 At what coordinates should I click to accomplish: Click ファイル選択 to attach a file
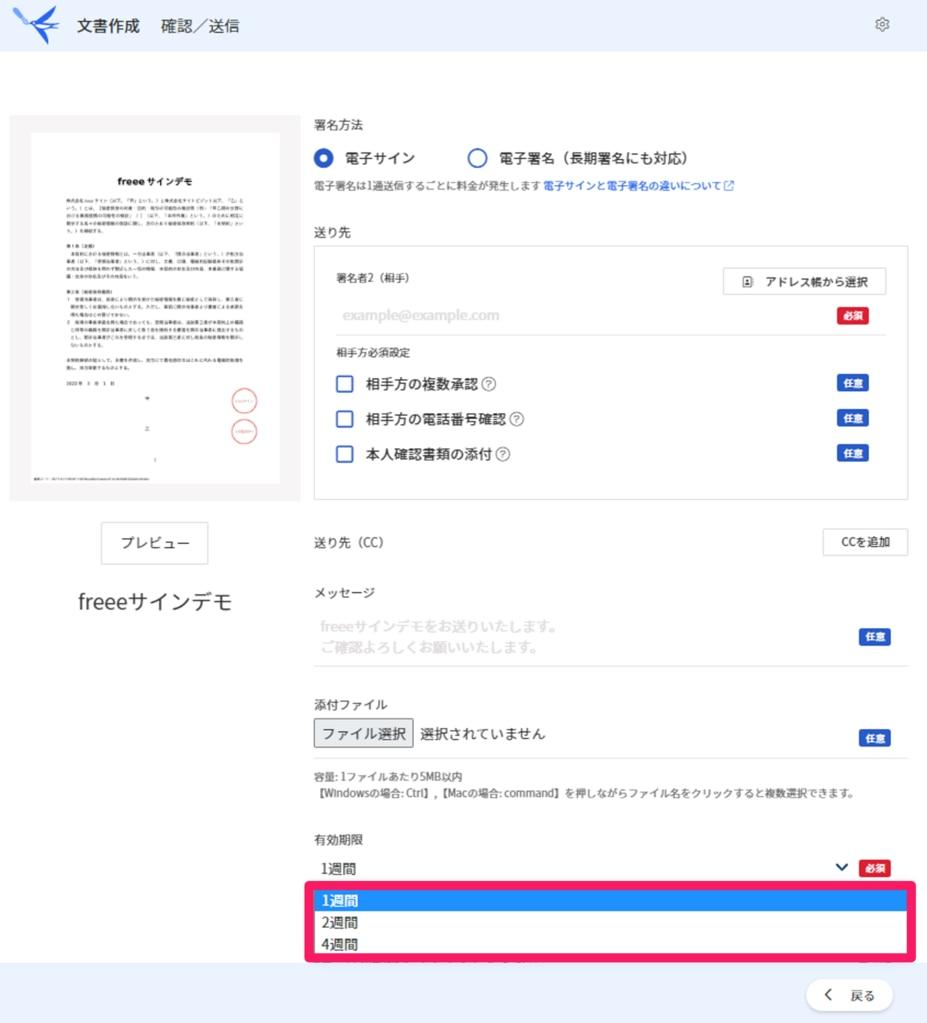[x=363, y=733]
